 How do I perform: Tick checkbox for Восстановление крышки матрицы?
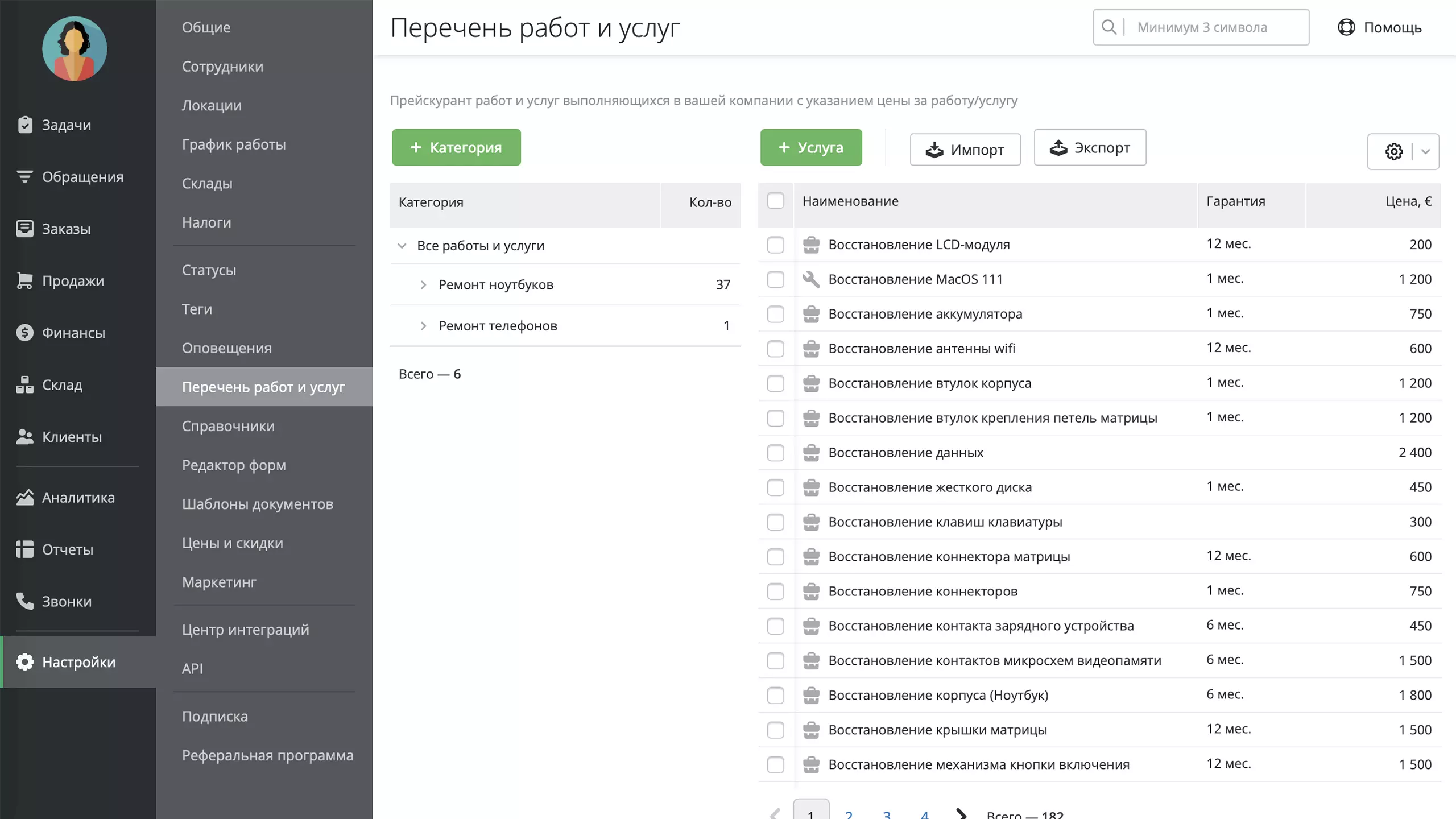click(776, 730)
